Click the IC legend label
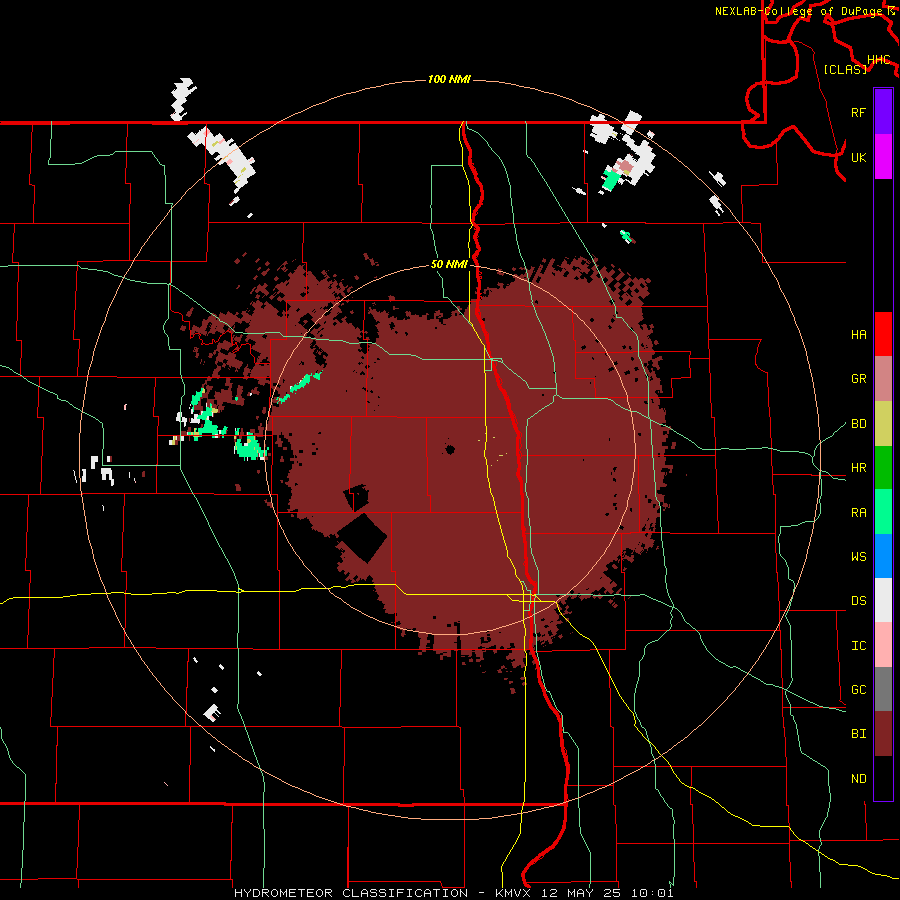This screenshot has height=900, width=900. 858,646
